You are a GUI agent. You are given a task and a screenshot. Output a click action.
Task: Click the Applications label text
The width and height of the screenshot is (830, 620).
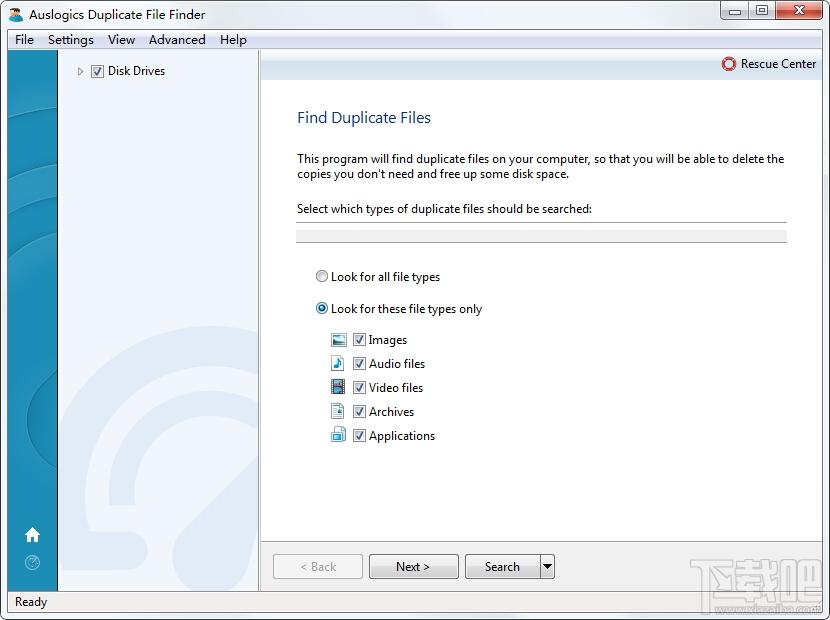(402, 436)
